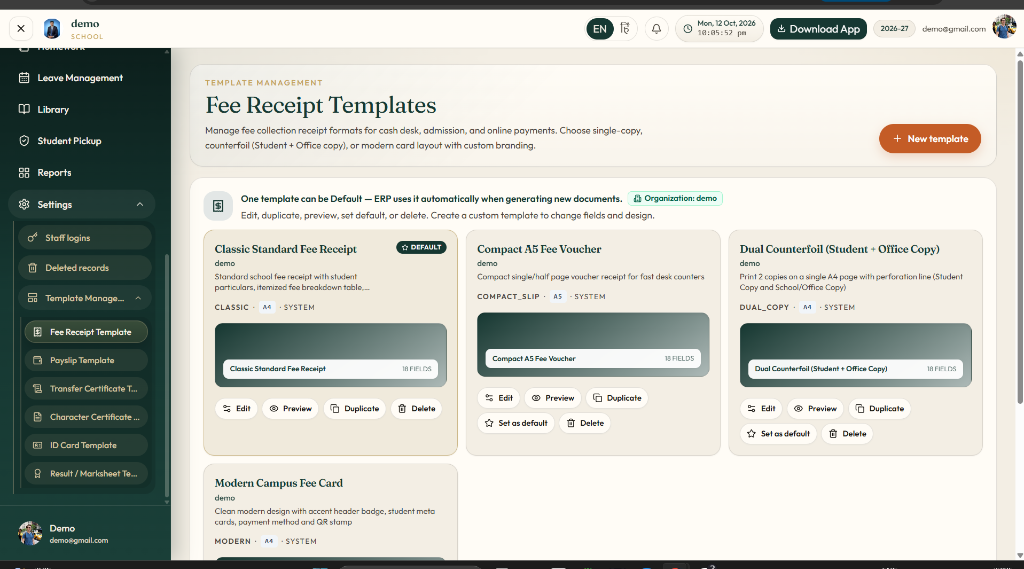Duplicate the Classic Standard Fee Receipt

coord(355,408)
